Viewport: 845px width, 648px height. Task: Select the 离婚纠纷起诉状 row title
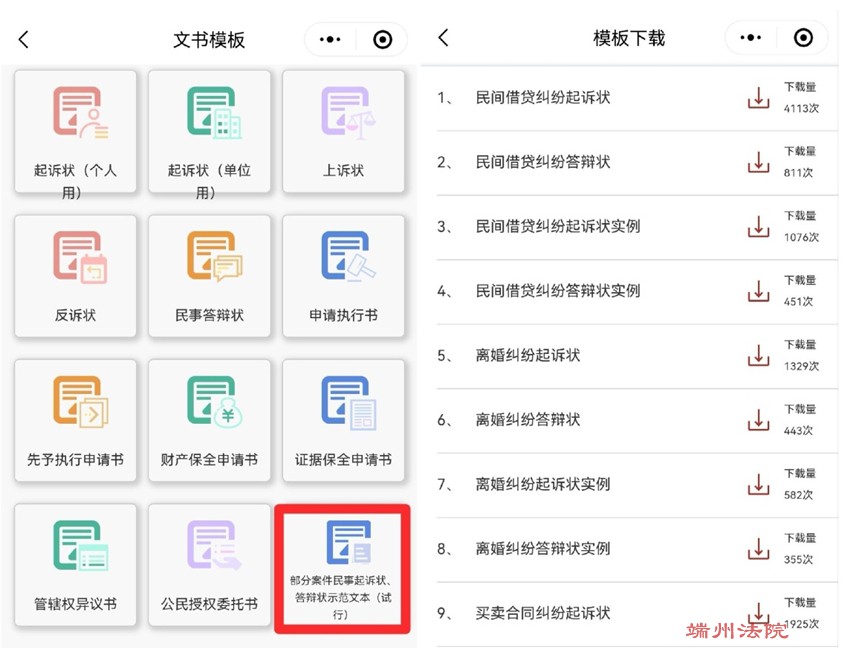tap(528, 355)
